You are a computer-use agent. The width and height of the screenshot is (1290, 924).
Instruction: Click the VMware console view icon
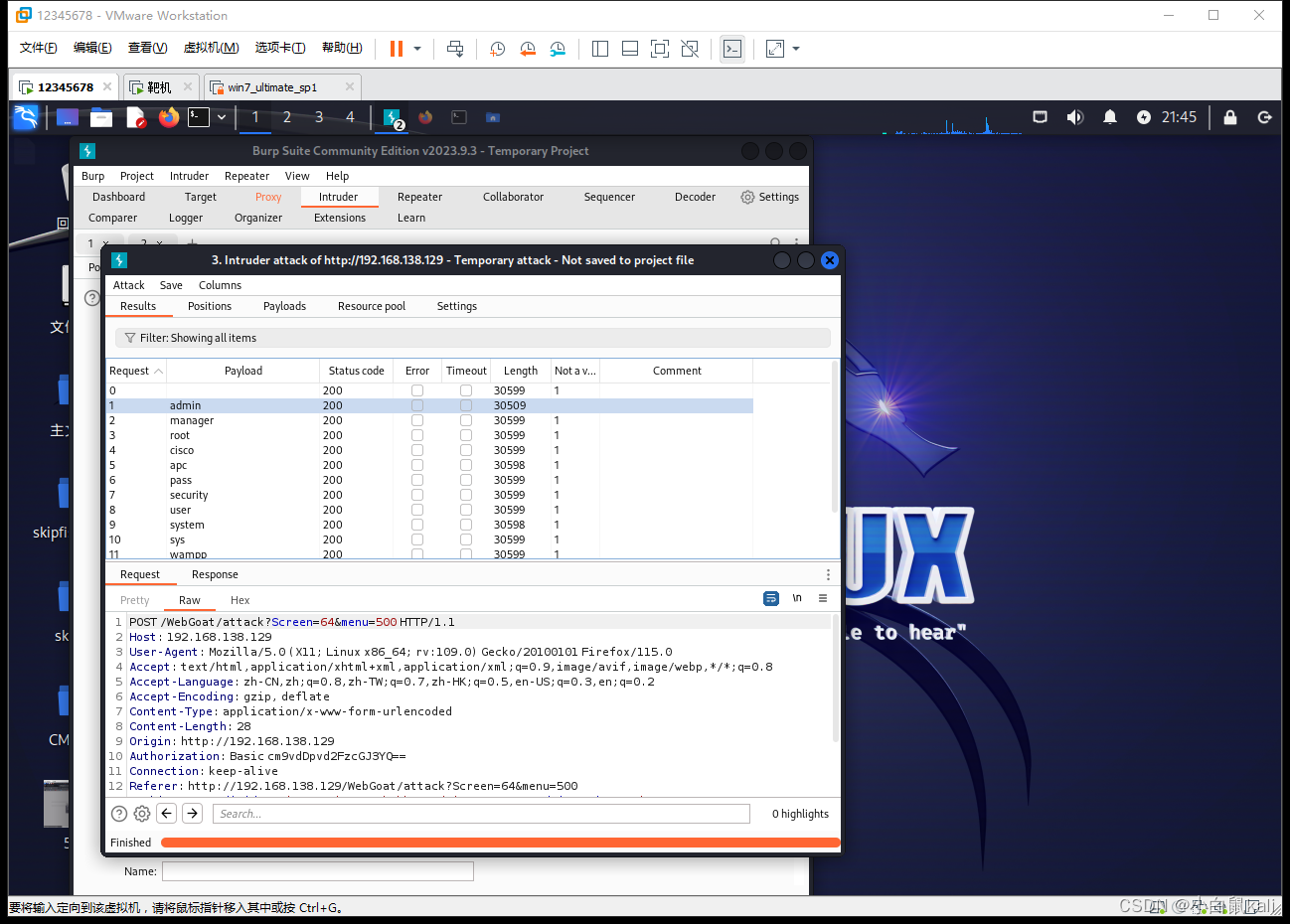(732, 49)
